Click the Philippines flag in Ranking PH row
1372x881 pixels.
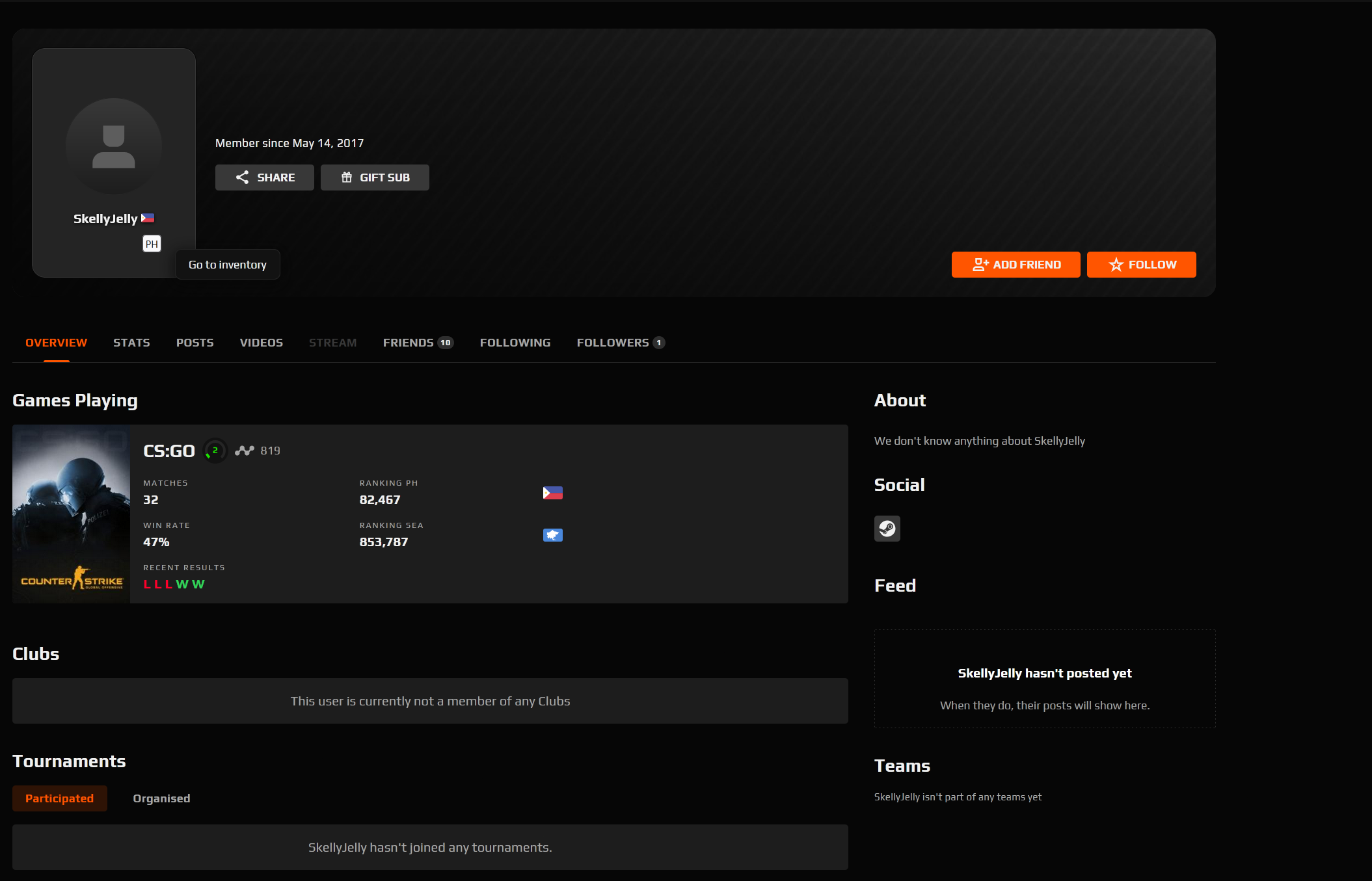tap(552, 493)
